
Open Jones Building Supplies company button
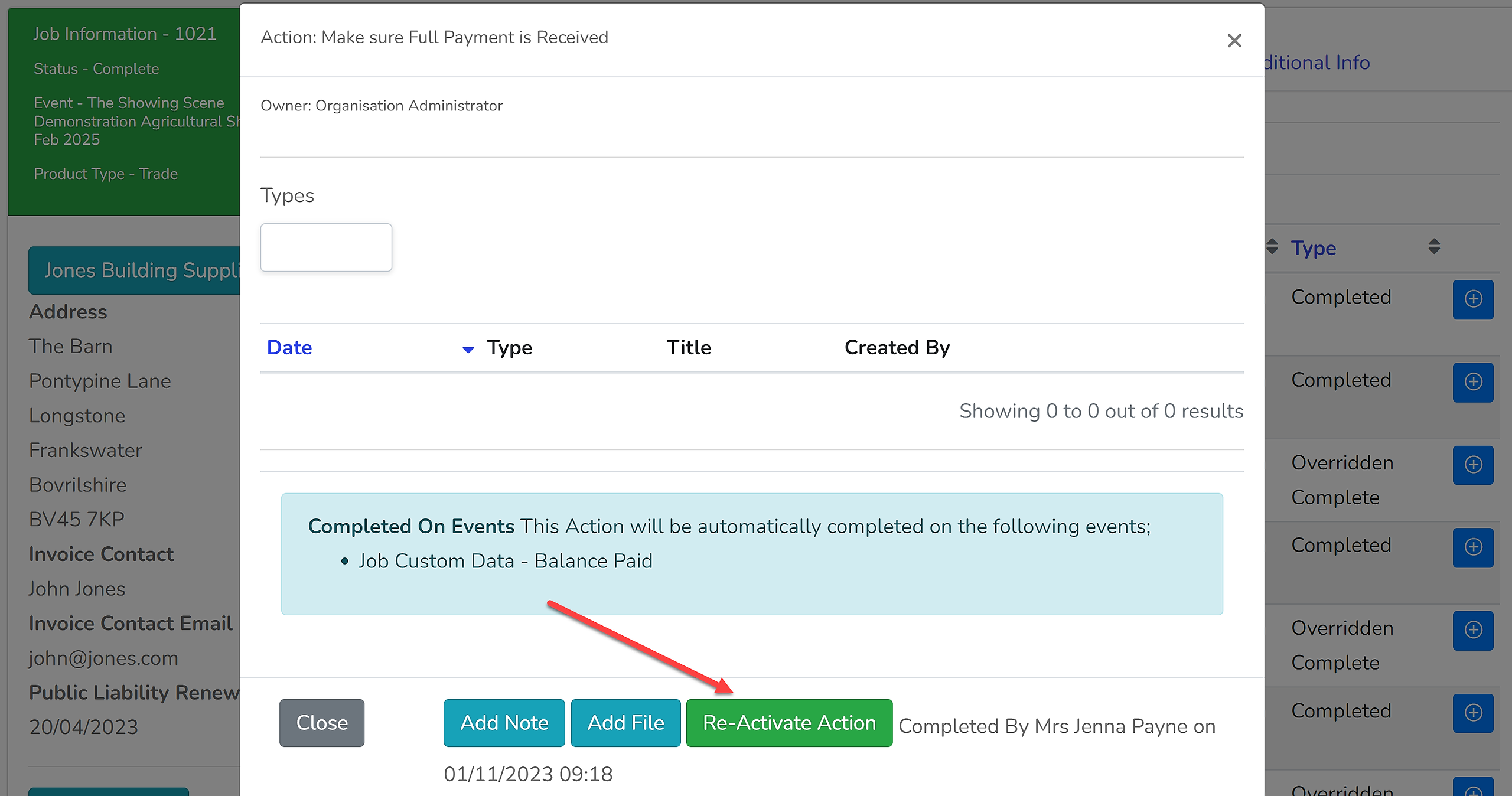coord(135,270)
